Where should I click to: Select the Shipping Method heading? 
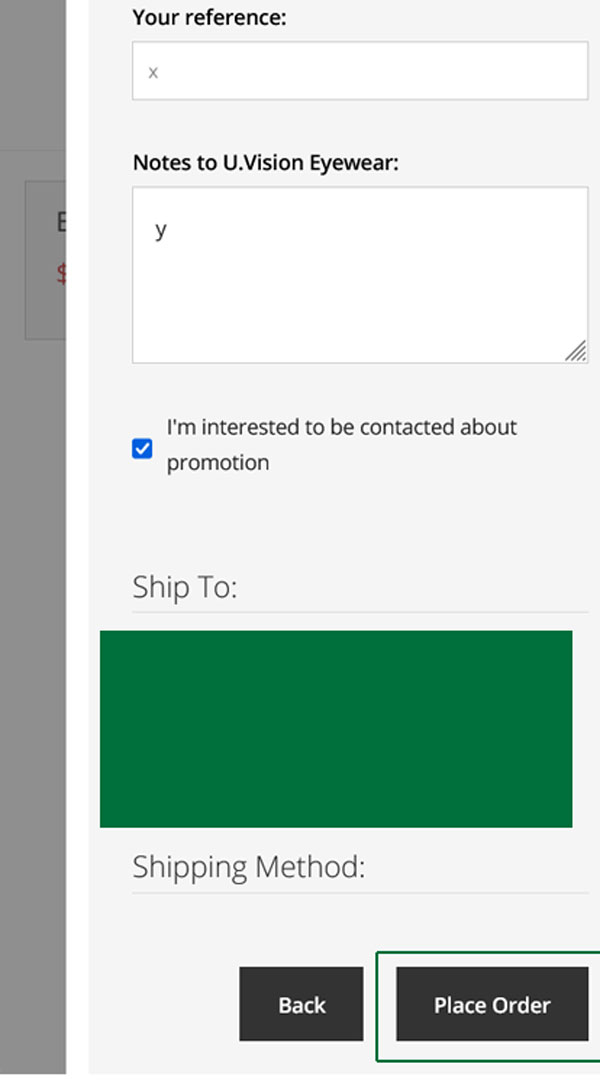(249, 866)
